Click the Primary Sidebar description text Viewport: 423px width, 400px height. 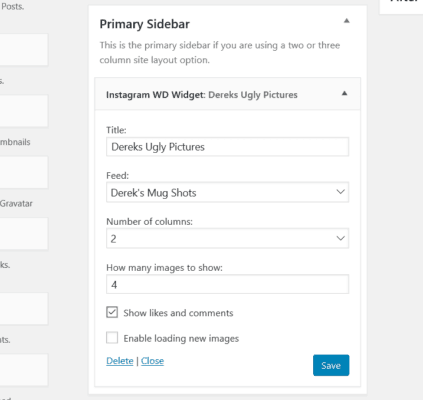pos(220,53)
